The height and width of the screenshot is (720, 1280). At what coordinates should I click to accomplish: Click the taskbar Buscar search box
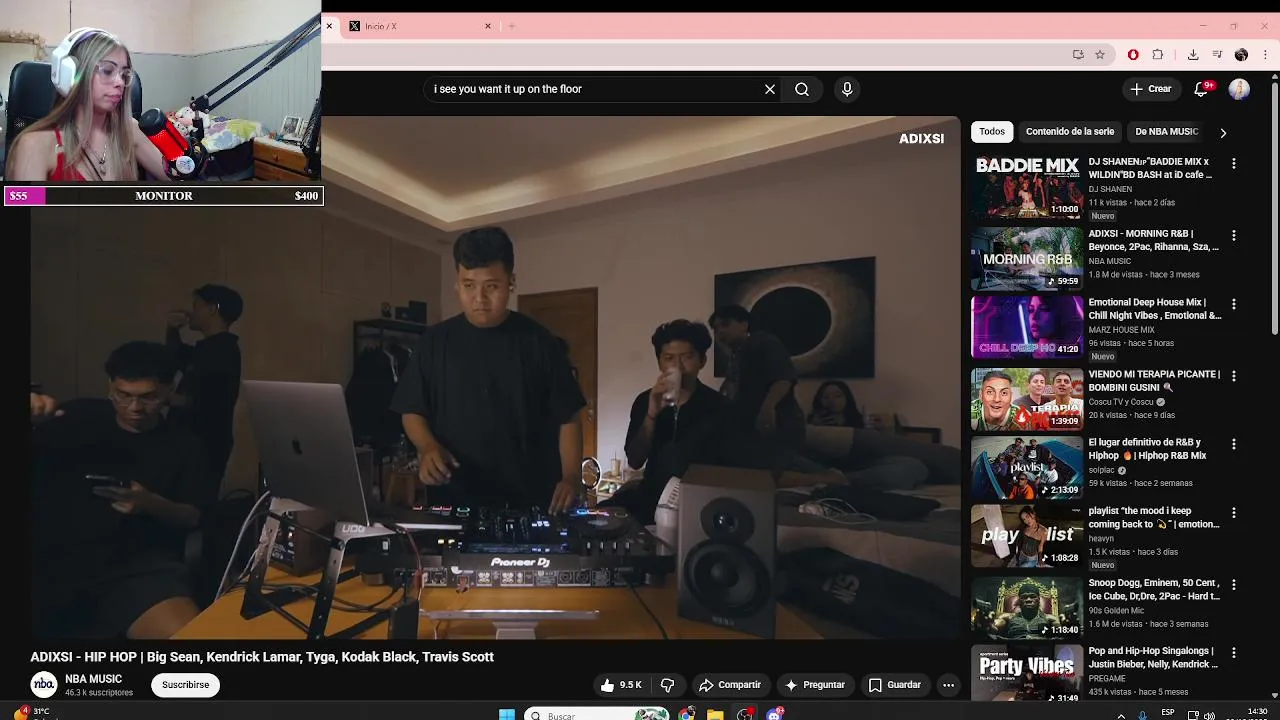(x=598, y=715)
